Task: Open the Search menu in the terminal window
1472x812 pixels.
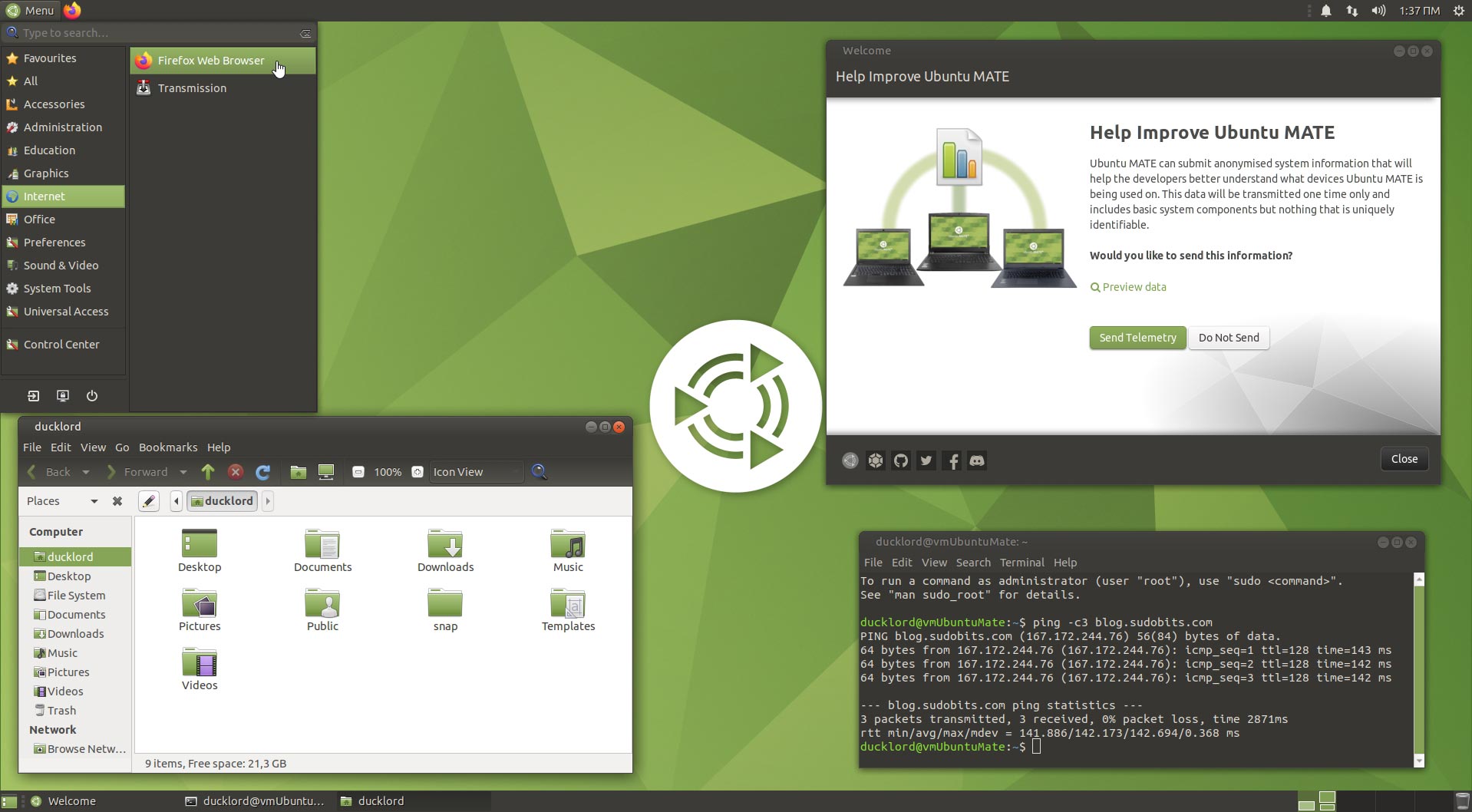Action: click(973, 563)
